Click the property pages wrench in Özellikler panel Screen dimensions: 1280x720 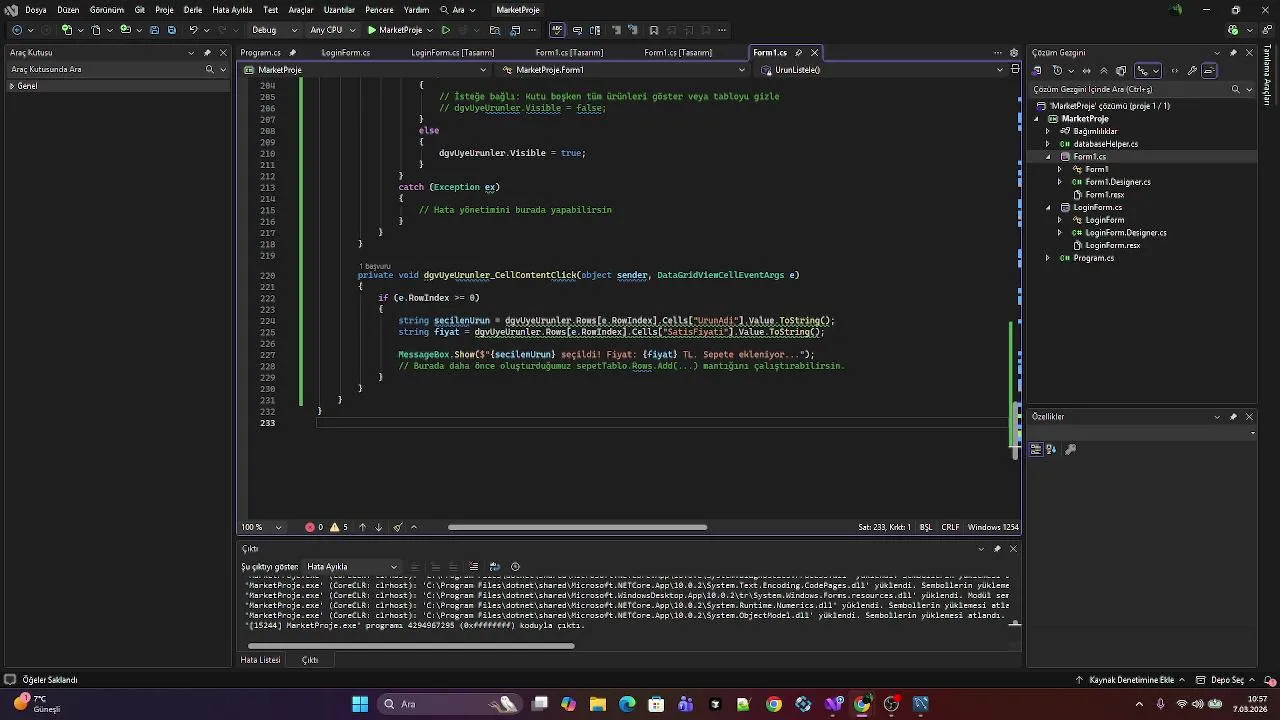(x=1070, y=449)
